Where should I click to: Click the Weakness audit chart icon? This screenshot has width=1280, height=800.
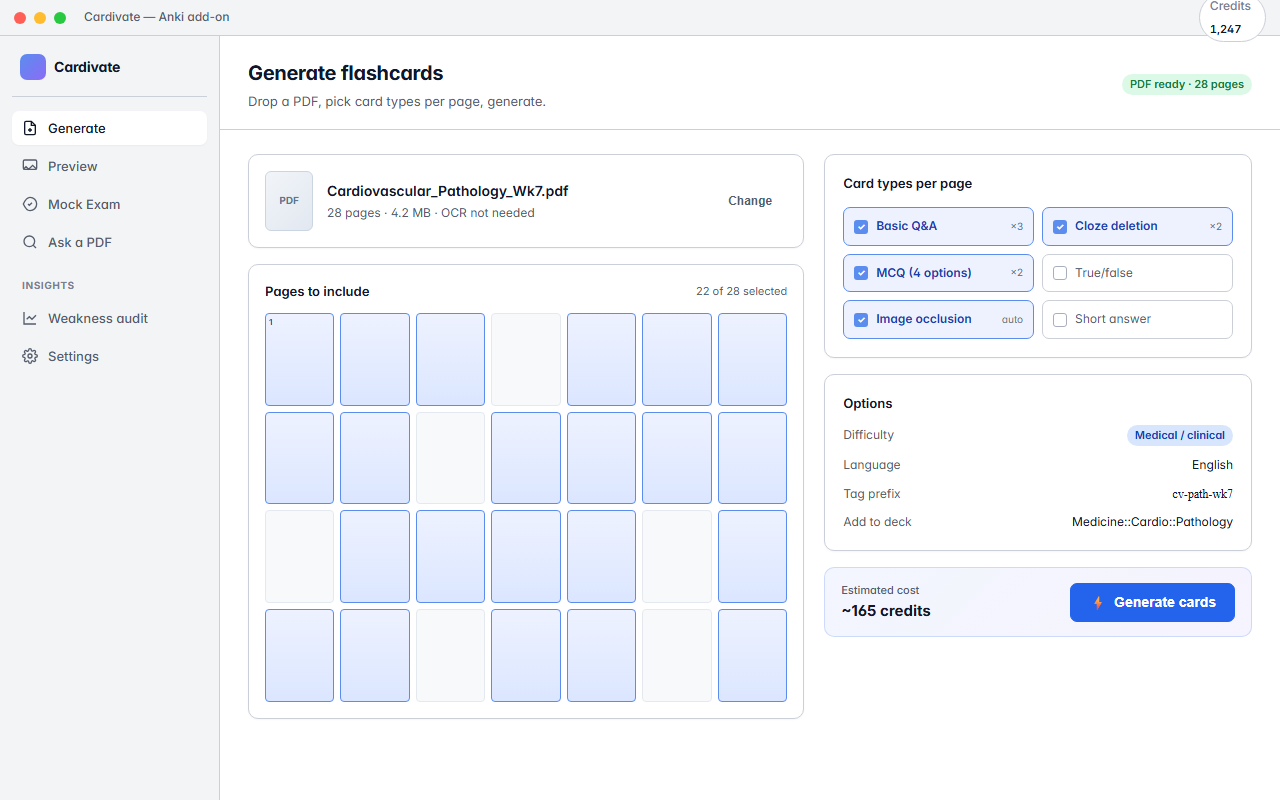pos(30,318)
